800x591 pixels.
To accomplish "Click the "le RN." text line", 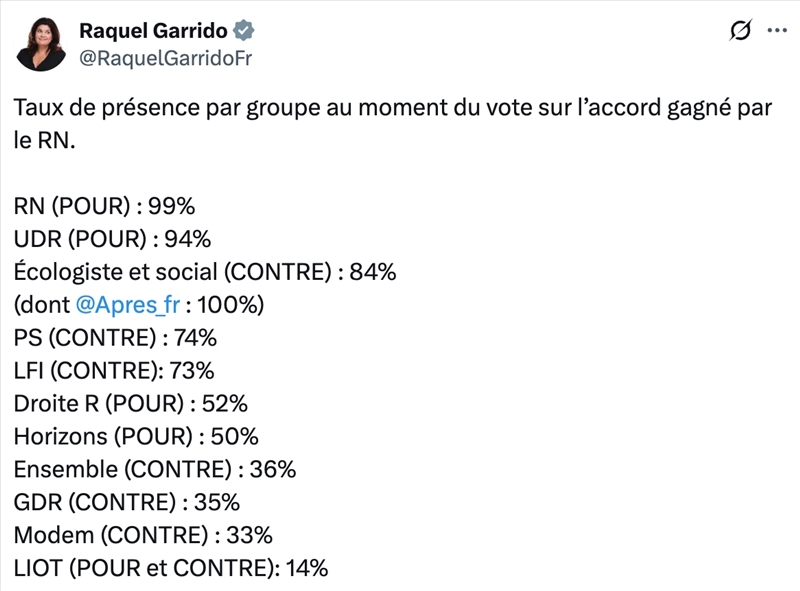I will tap(44, 141).
